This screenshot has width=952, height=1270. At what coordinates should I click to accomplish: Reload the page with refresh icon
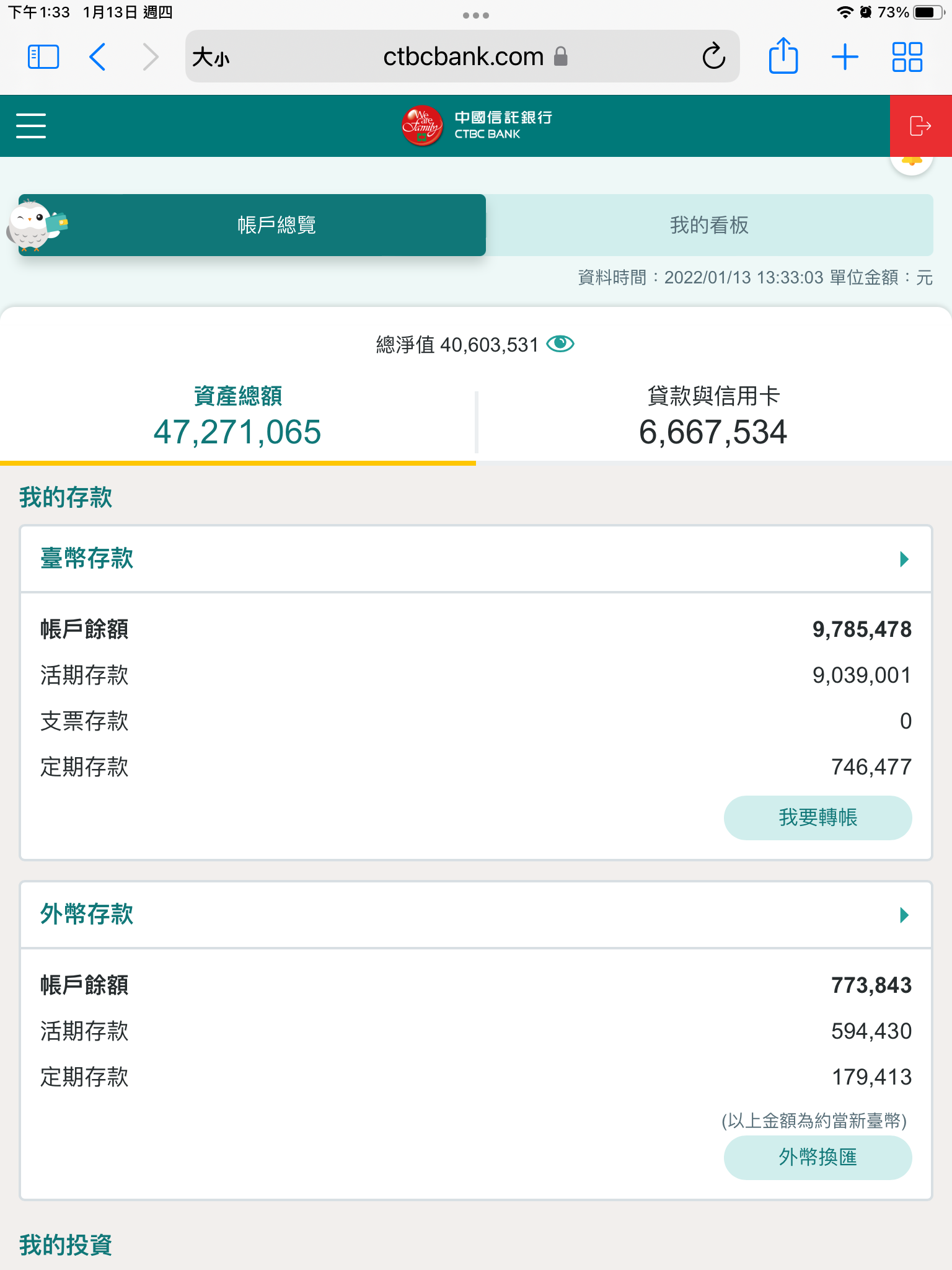pos(713,57)
